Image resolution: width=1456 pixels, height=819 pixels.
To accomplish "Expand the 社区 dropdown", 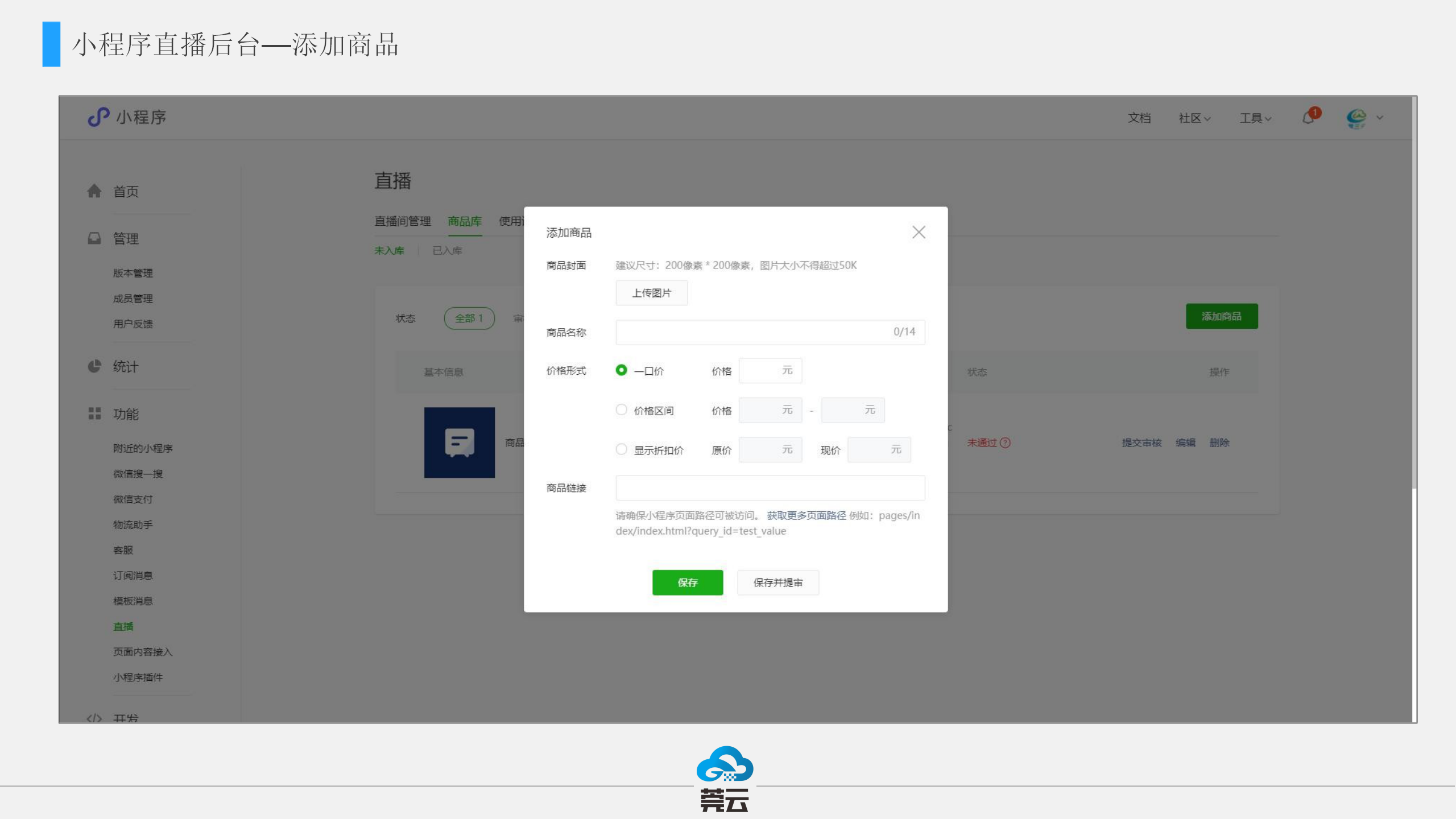I will pos(1195,118).
